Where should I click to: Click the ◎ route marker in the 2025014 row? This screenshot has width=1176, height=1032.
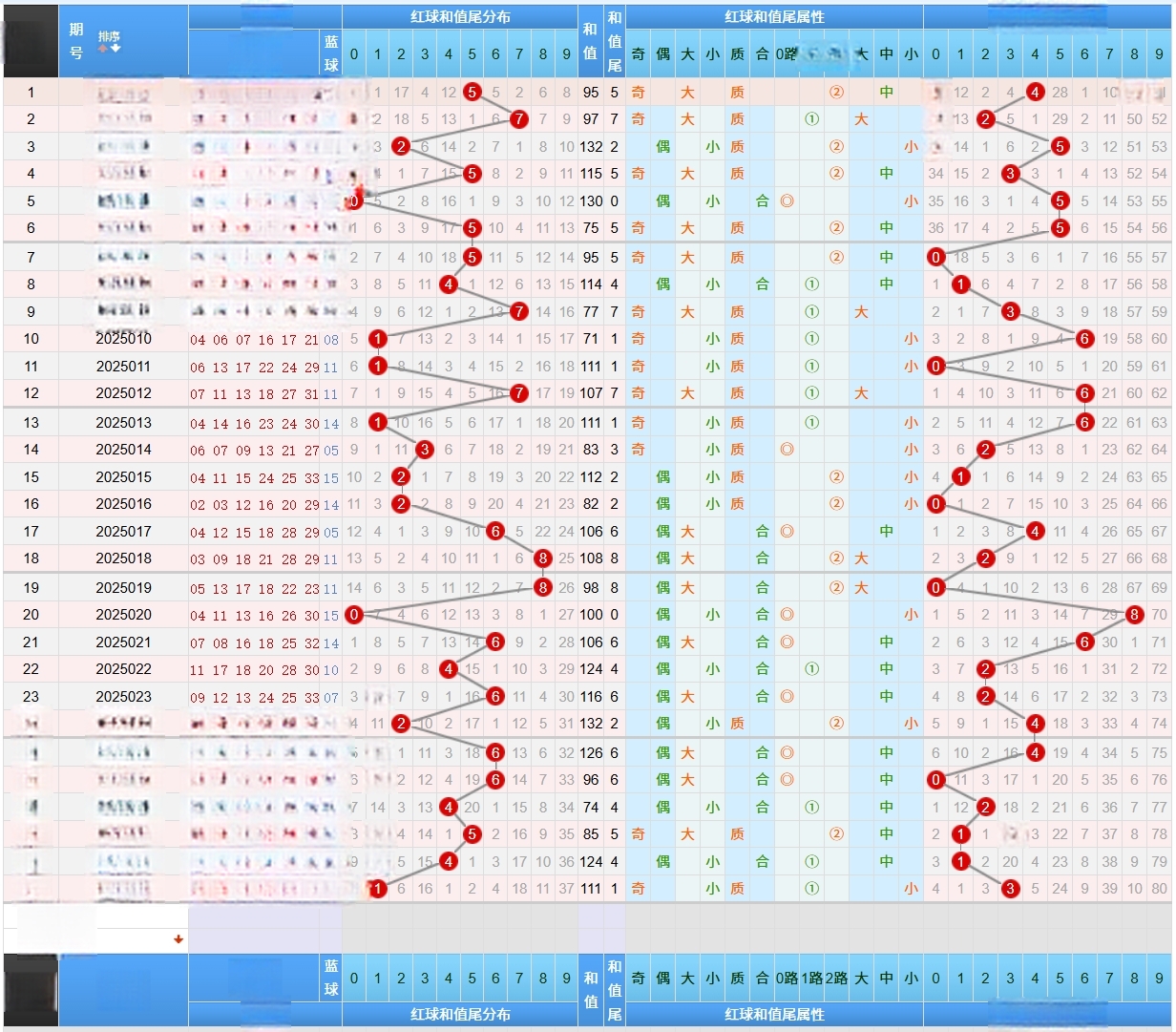tap(787, 450)
